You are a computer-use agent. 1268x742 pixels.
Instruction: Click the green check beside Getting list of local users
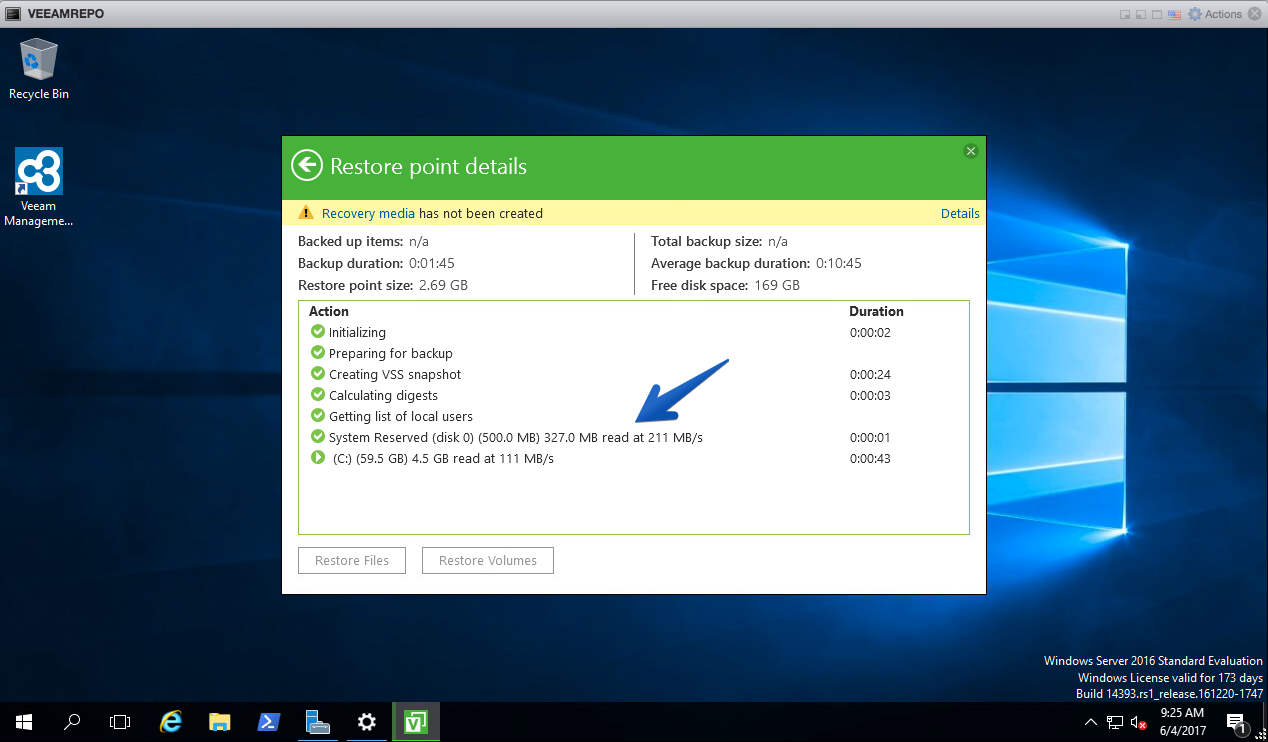pyautogui.click(x=318, y=415)
